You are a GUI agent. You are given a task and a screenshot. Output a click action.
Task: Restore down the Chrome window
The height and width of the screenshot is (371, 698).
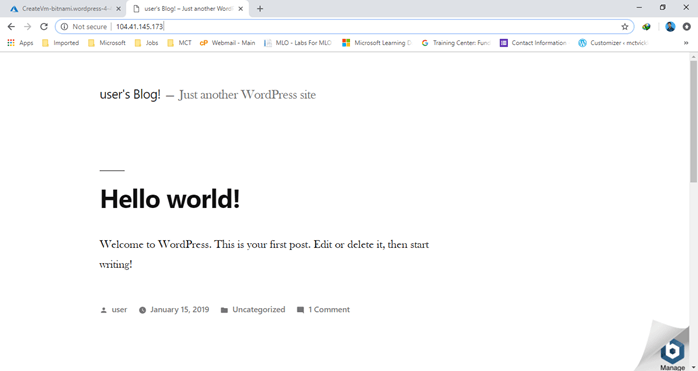(x=662, y=8)
